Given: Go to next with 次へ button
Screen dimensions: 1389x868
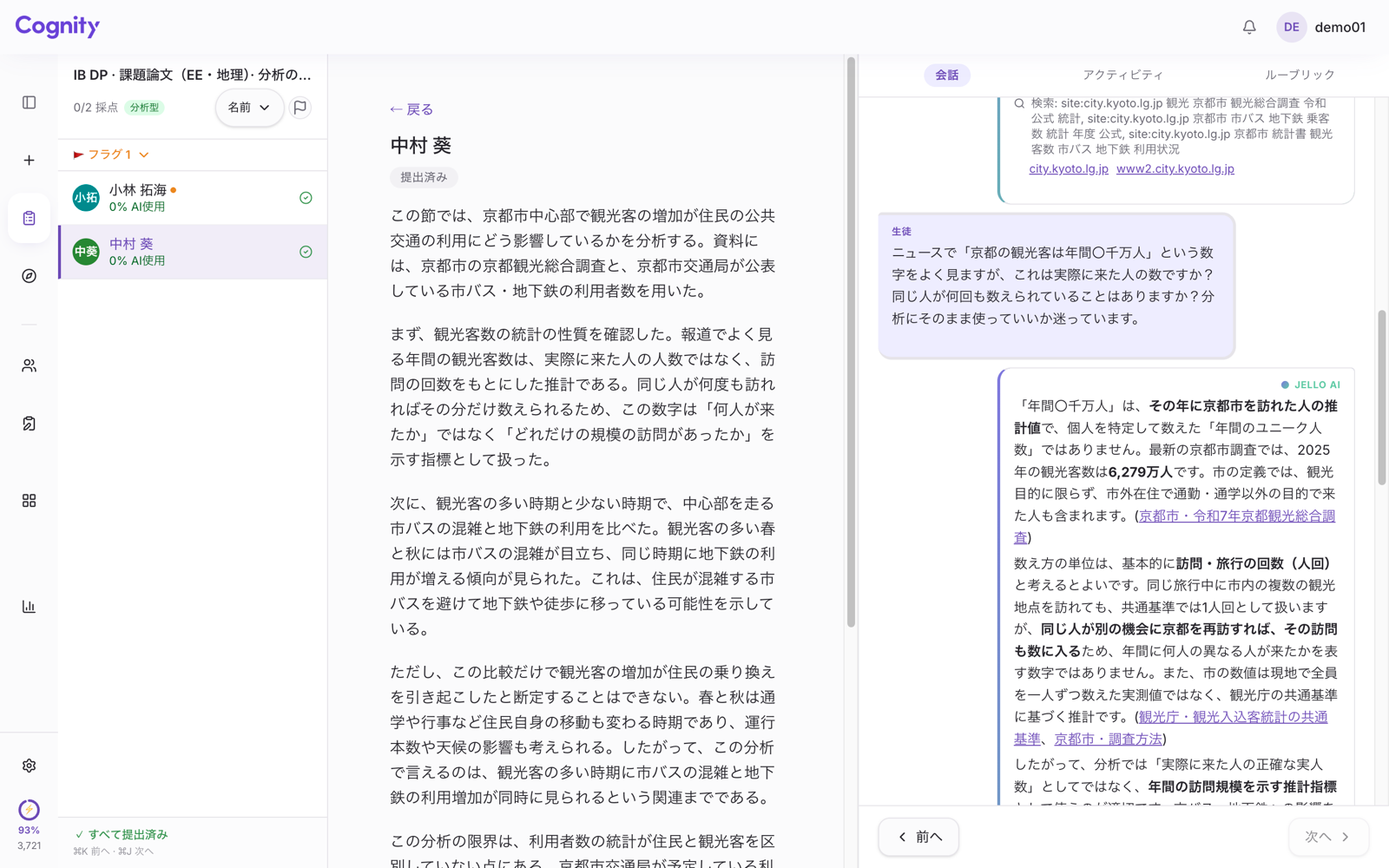Looking at the screenshot, I should coord(1328,837).
